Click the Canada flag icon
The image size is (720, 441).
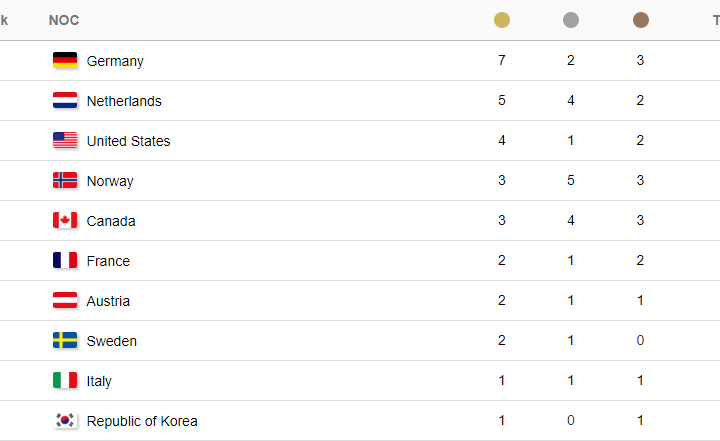[65, 220]
